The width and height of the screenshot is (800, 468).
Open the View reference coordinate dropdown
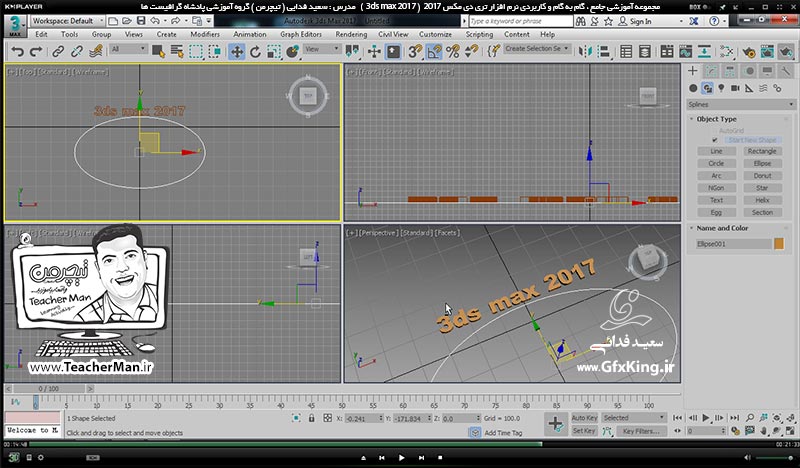click(322, 49)
